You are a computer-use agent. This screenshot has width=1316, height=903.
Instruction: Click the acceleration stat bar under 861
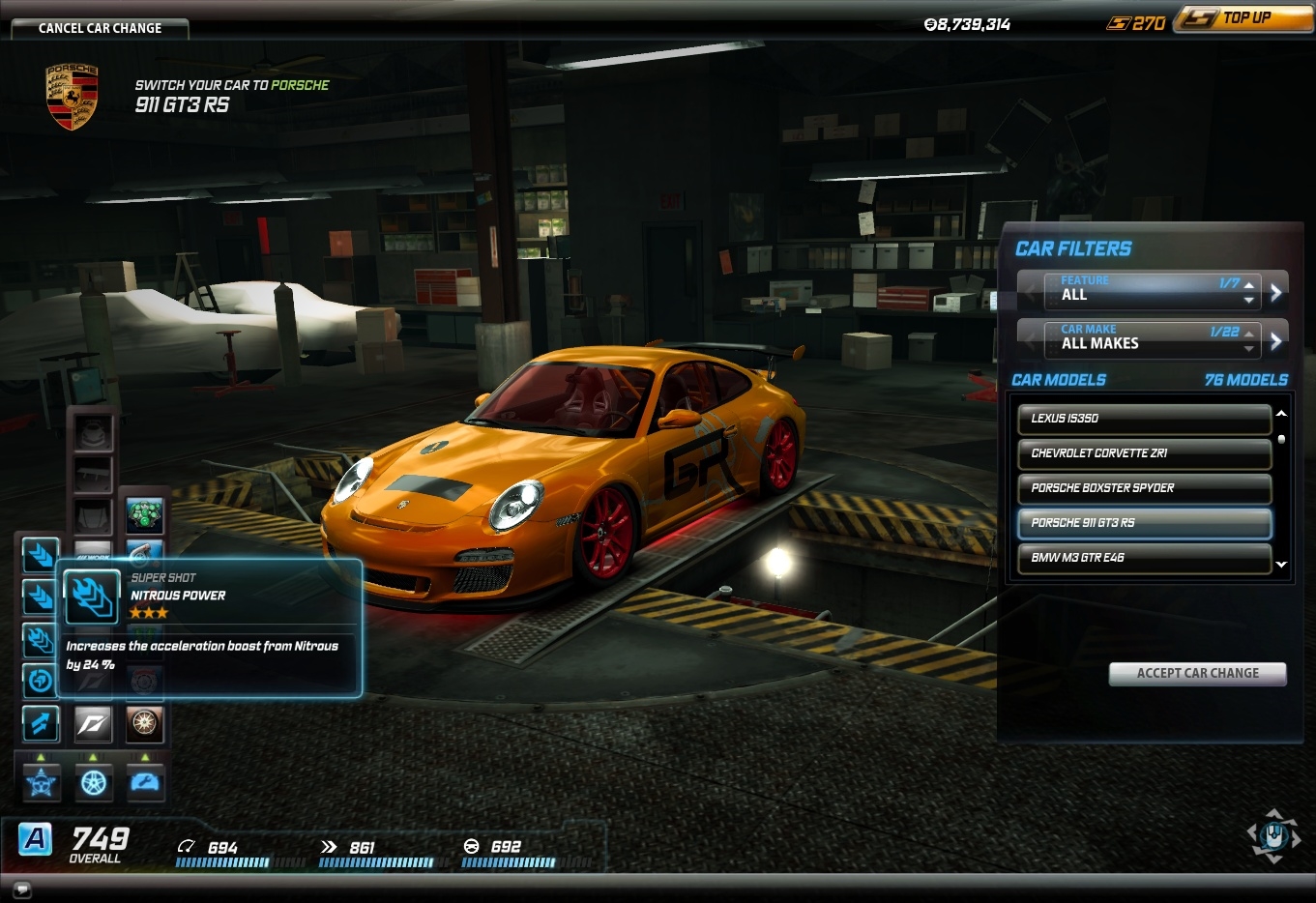(x=382, y=862)
